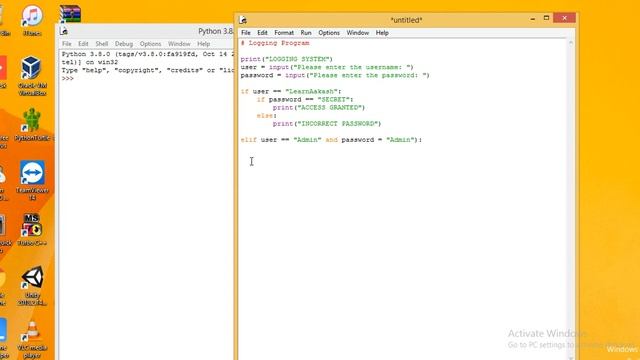Open Run menu in editor window
Viewport: 640px width, 360px height.
(306, 33)
